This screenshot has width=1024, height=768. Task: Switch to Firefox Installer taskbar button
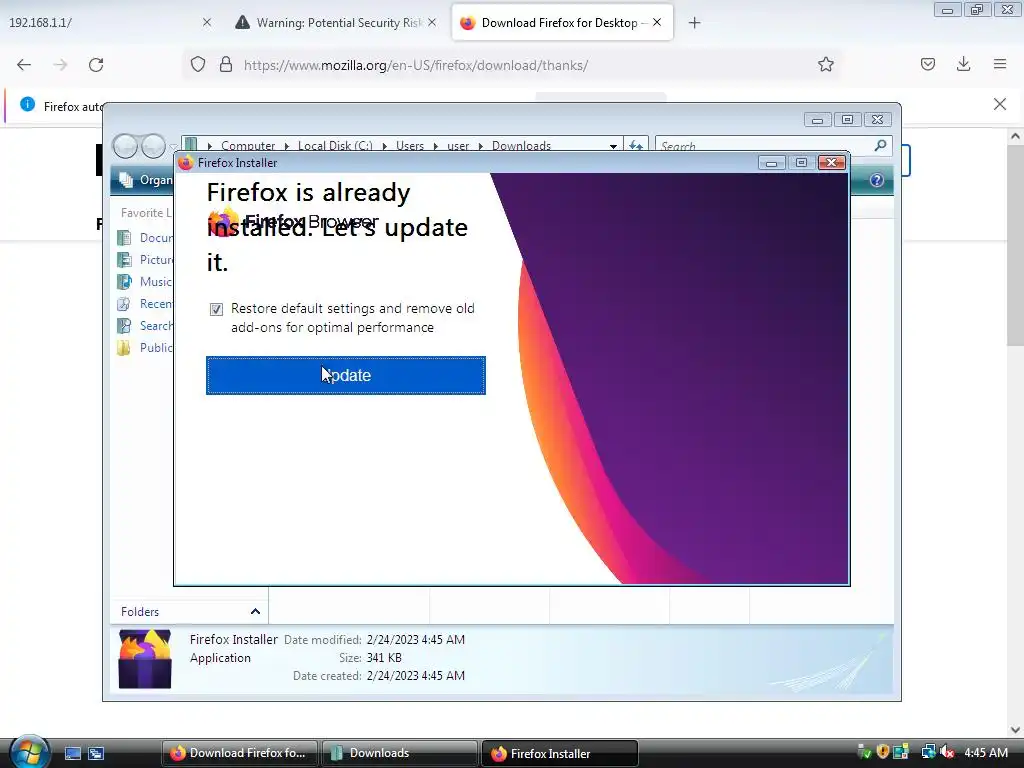click(x=560, y=753)
